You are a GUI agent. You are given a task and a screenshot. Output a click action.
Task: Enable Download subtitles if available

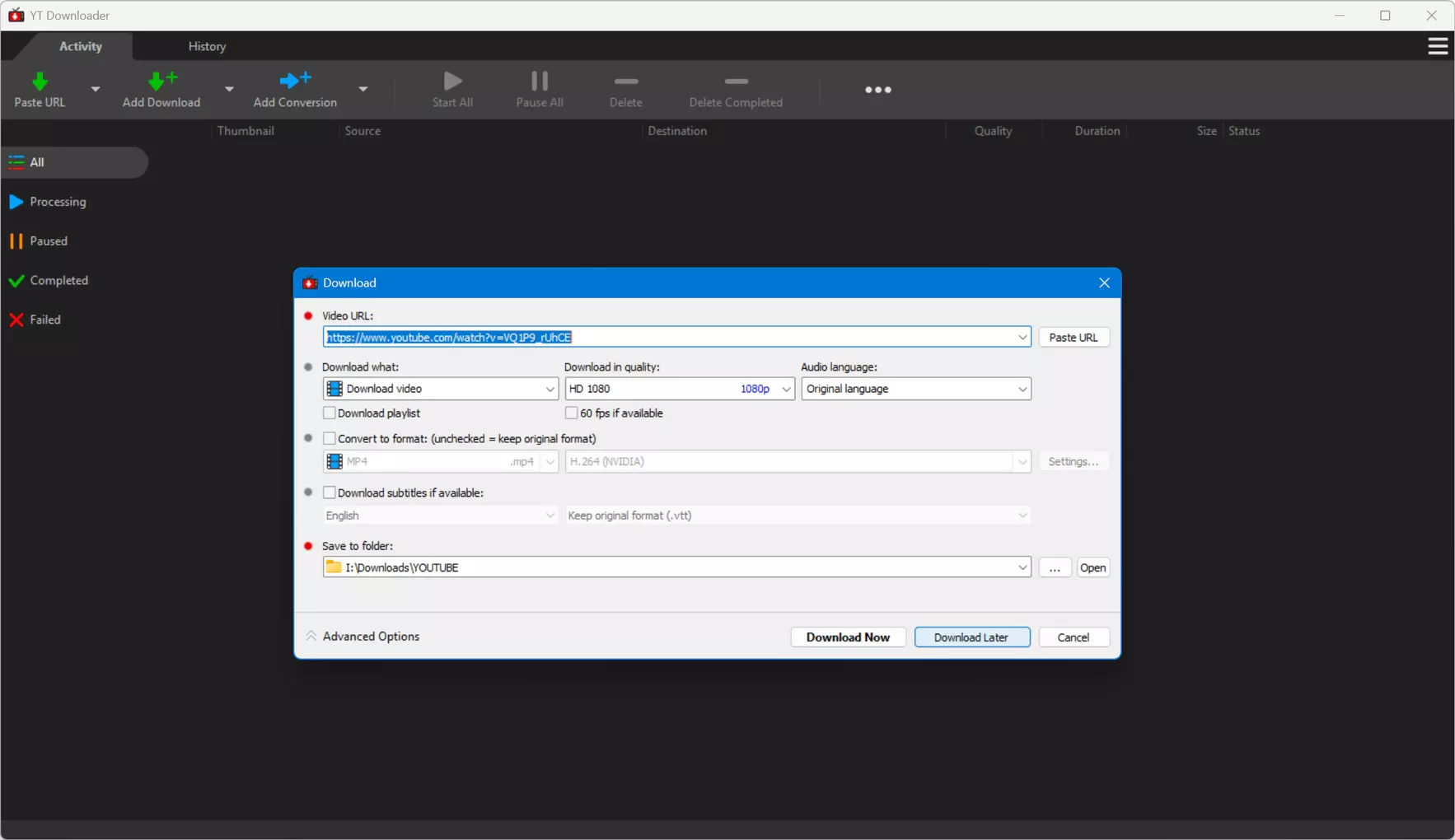(330, 492)
